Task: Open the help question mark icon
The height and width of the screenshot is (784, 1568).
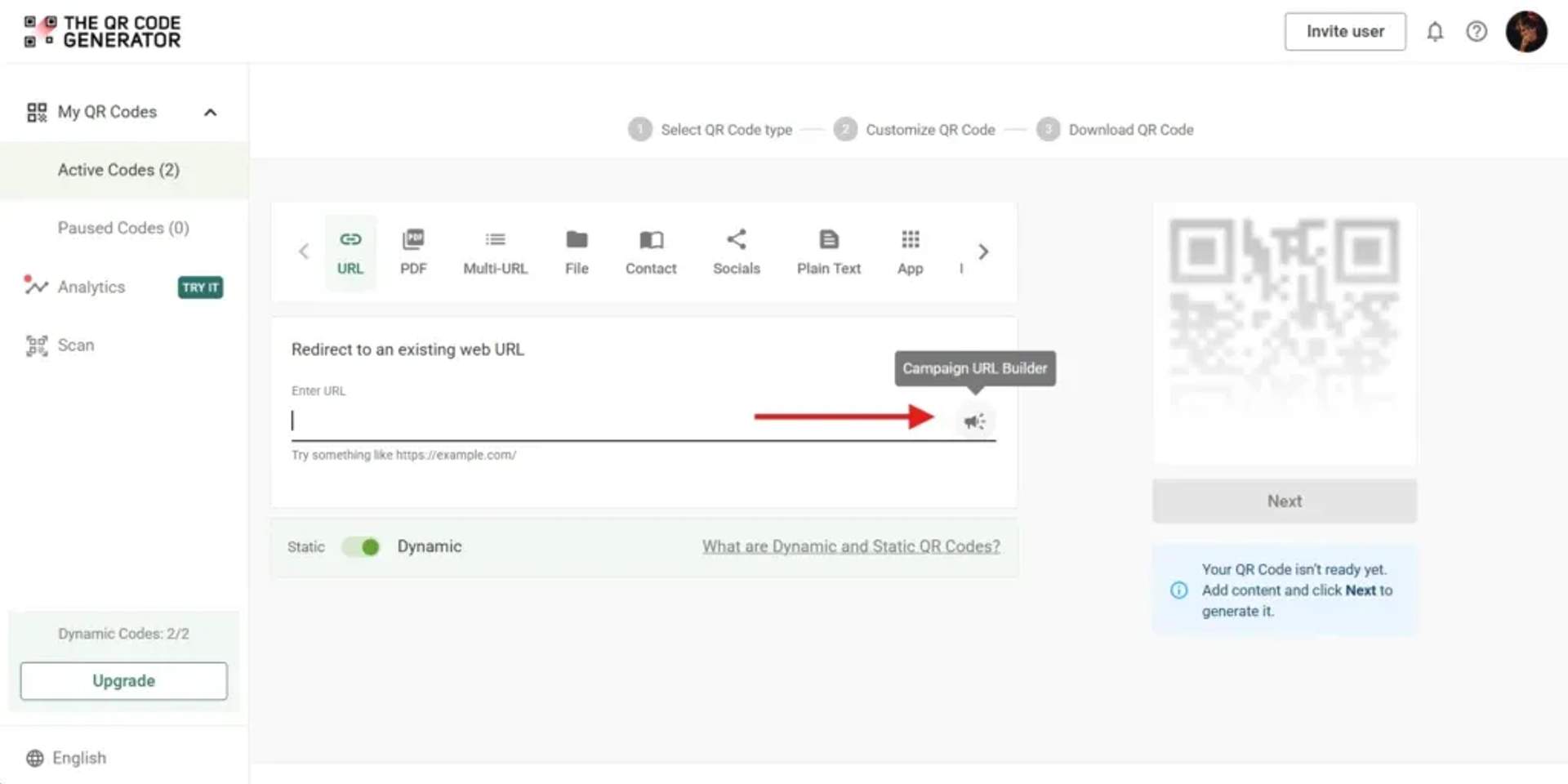Action: 1477,32
